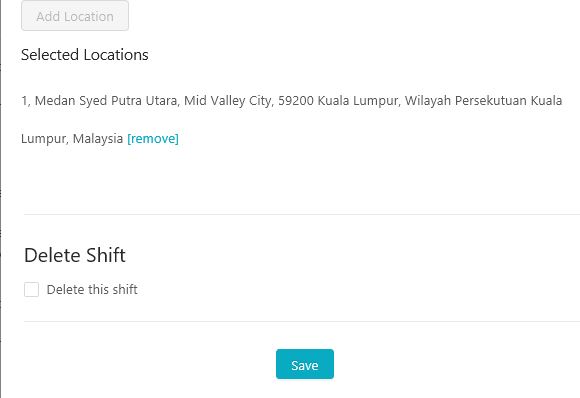580x398 pixels.
Task: Click the word 'Malaysia' before remove link
Action: pos(98,139)
